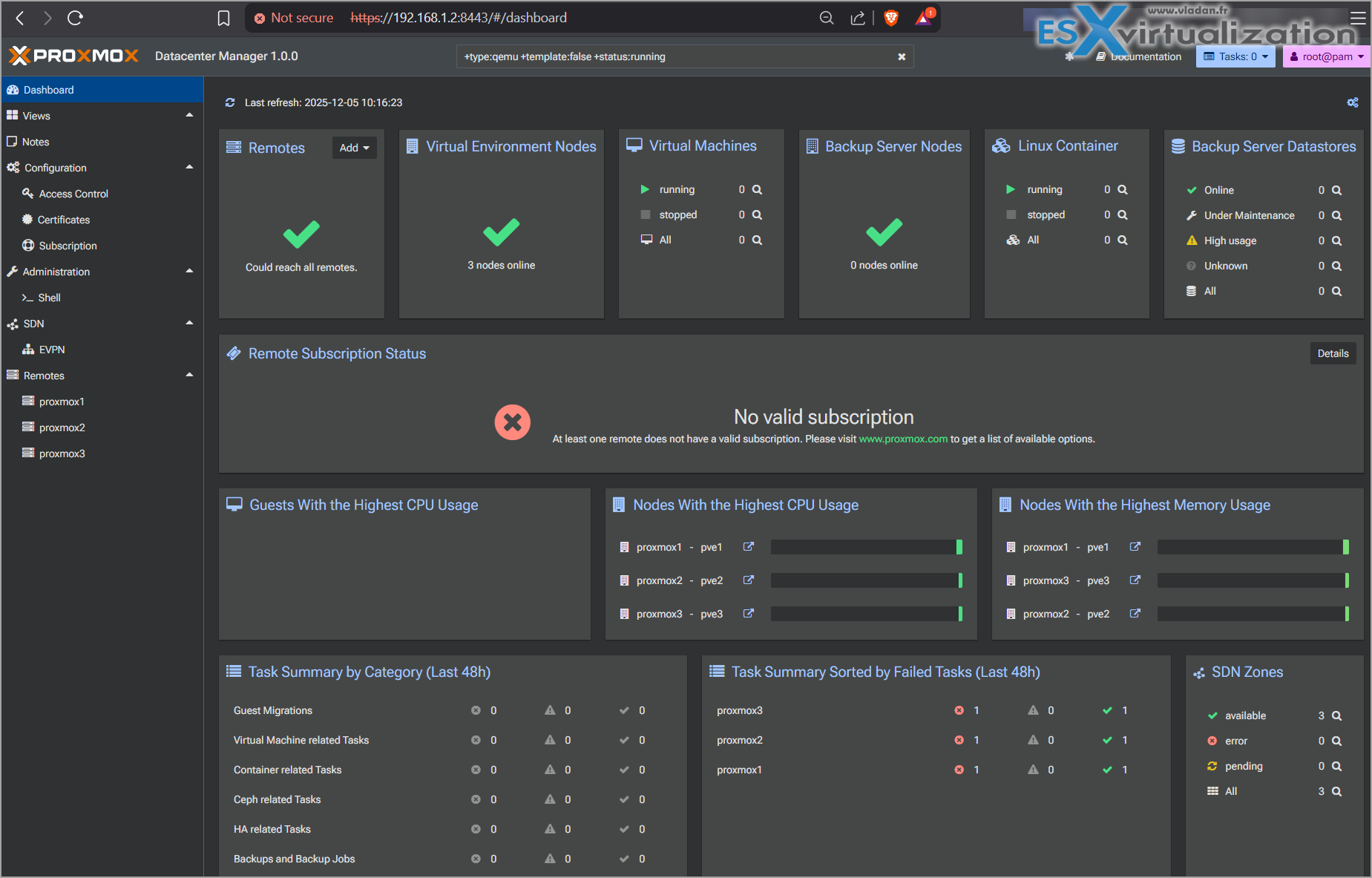Open the Add dropdown in Remotes panel
Image resolution: width=1372 pixels, height=878 pixels.
pos(354,148)
